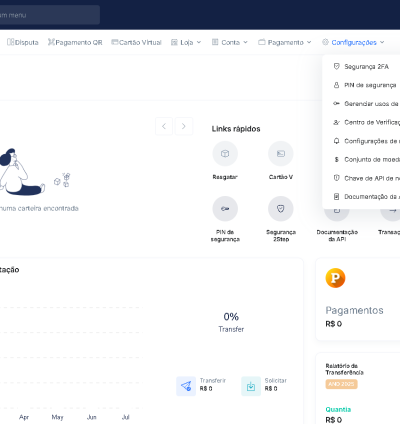Click the Solicitar R$ 0 label
Screen dimensions: 400x424
click(x=276, y=384)
